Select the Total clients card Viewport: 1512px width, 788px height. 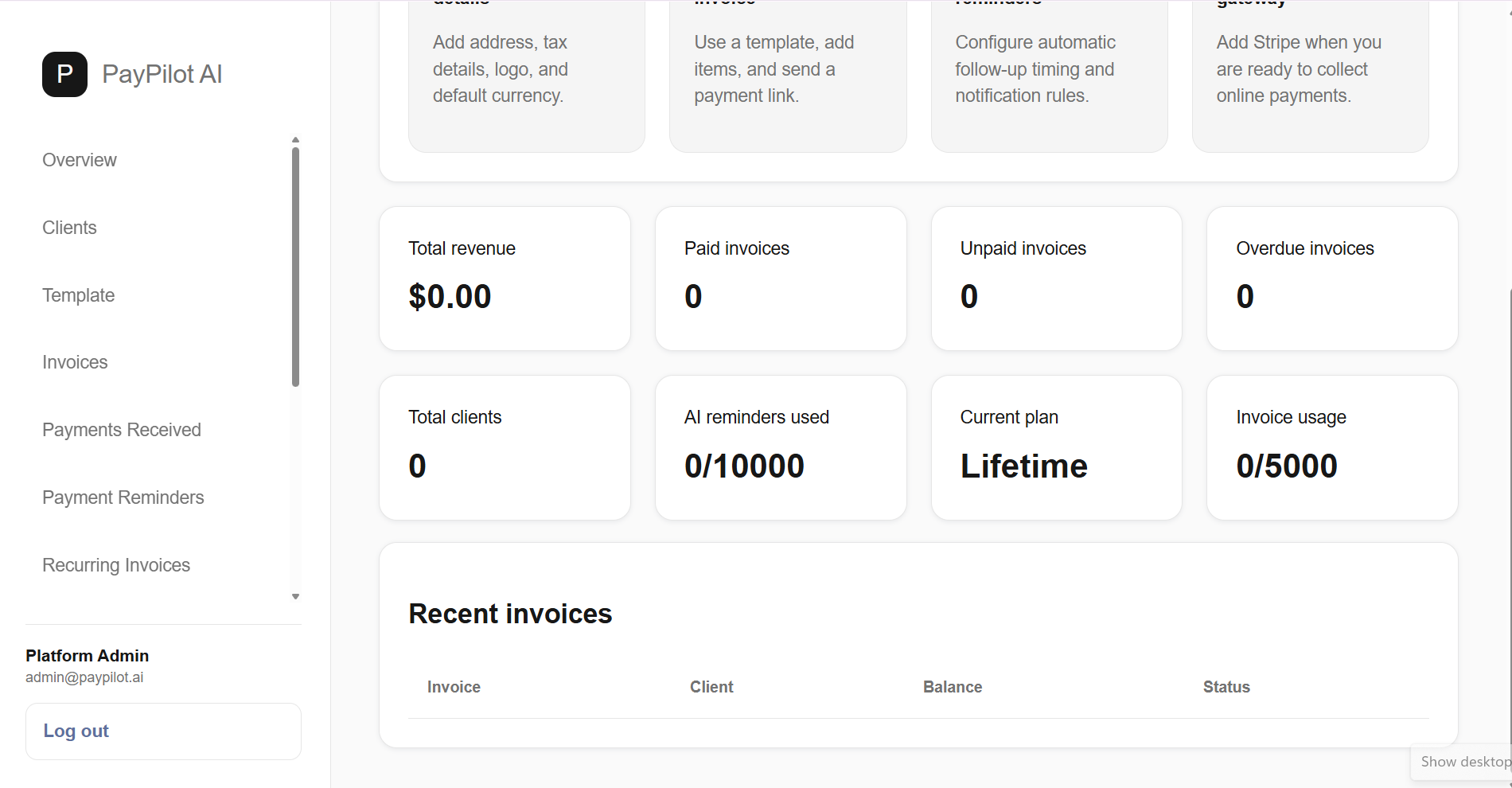click(x=505, y=448)
